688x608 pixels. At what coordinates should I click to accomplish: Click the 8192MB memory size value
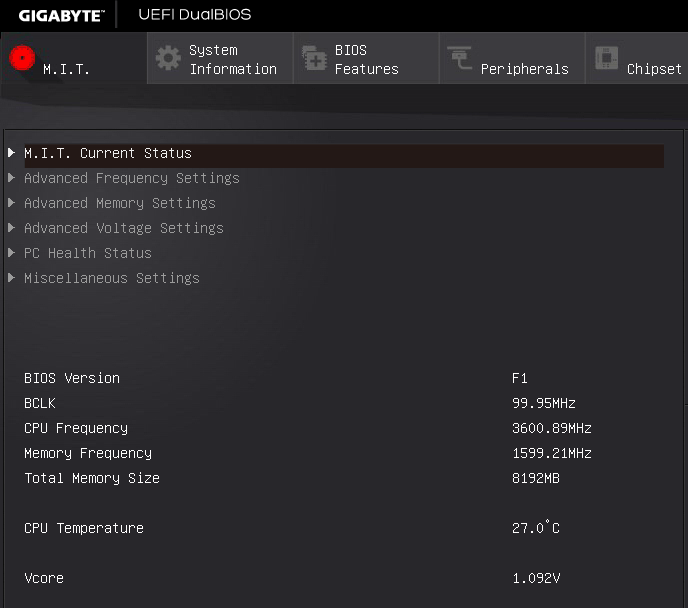tap(536, 478)
